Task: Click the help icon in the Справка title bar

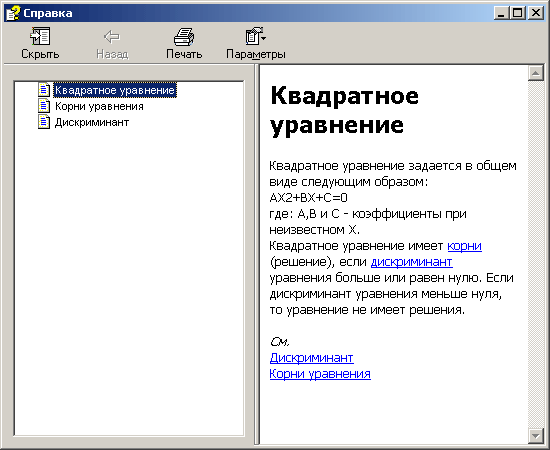Action: coord(13,13)
